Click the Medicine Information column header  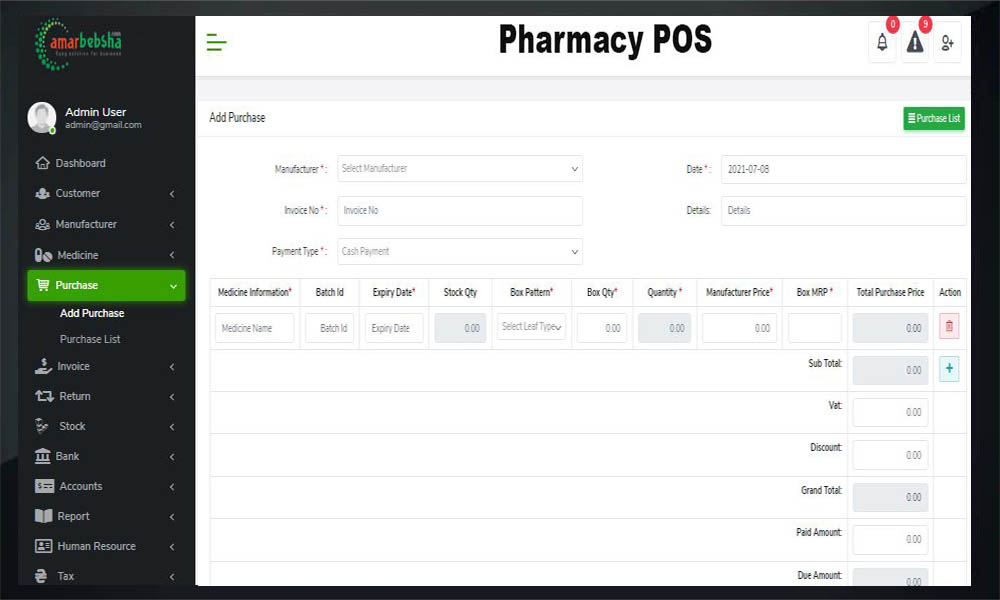coord(254,292)
